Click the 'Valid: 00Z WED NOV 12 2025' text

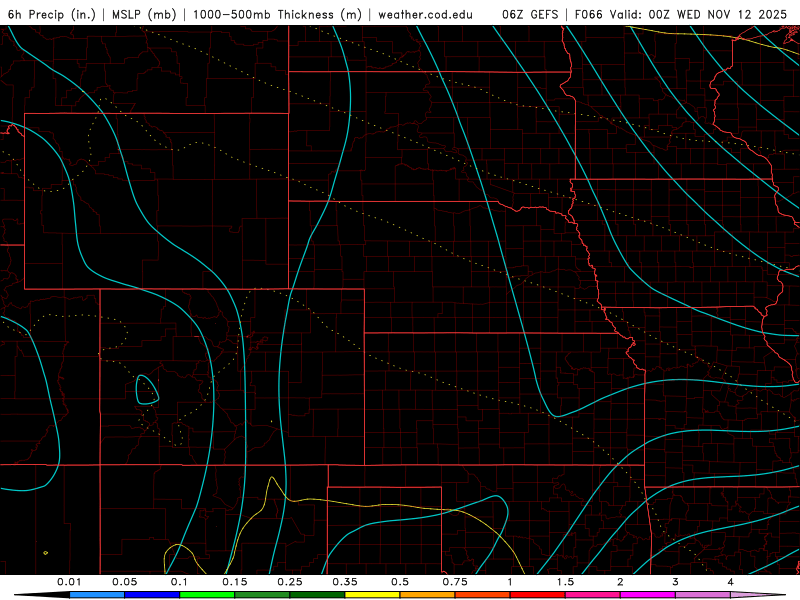coord(698,14)
